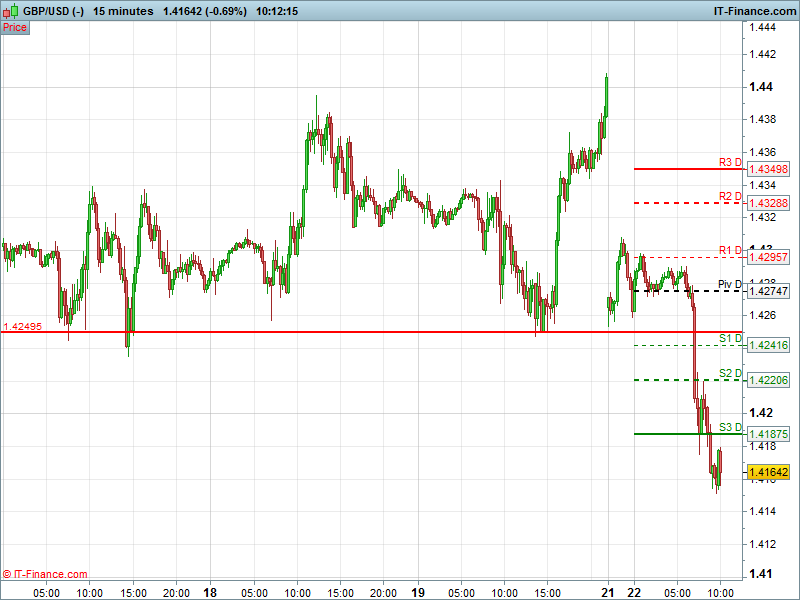The image size is (800, 600).
Task: Click the © IT-Finance.com copyright link
Action: 45,574
